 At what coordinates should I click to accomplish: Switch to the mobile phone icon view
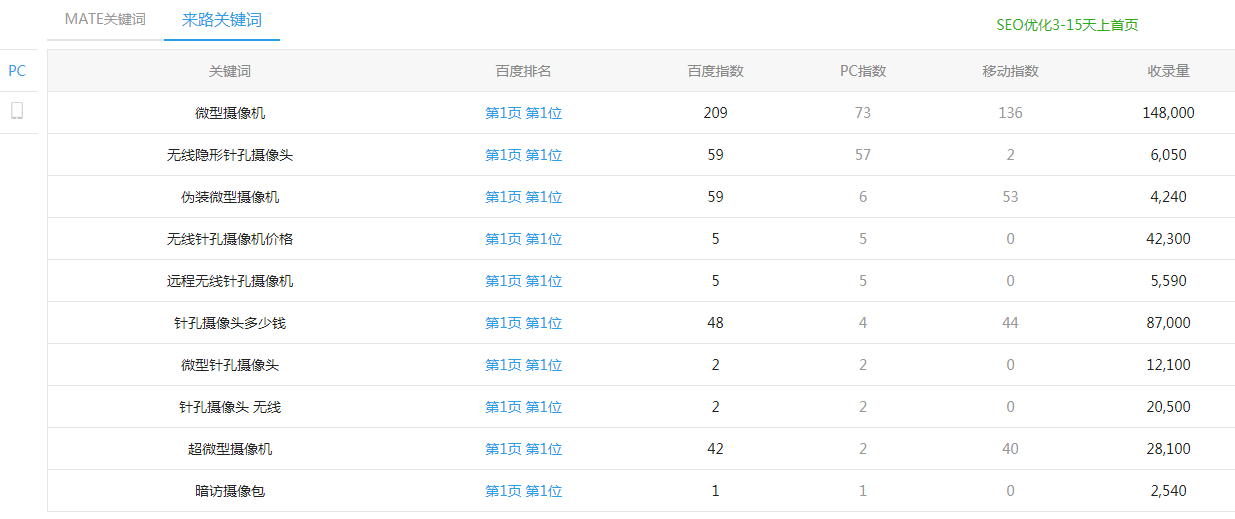(x=17, y=111)
